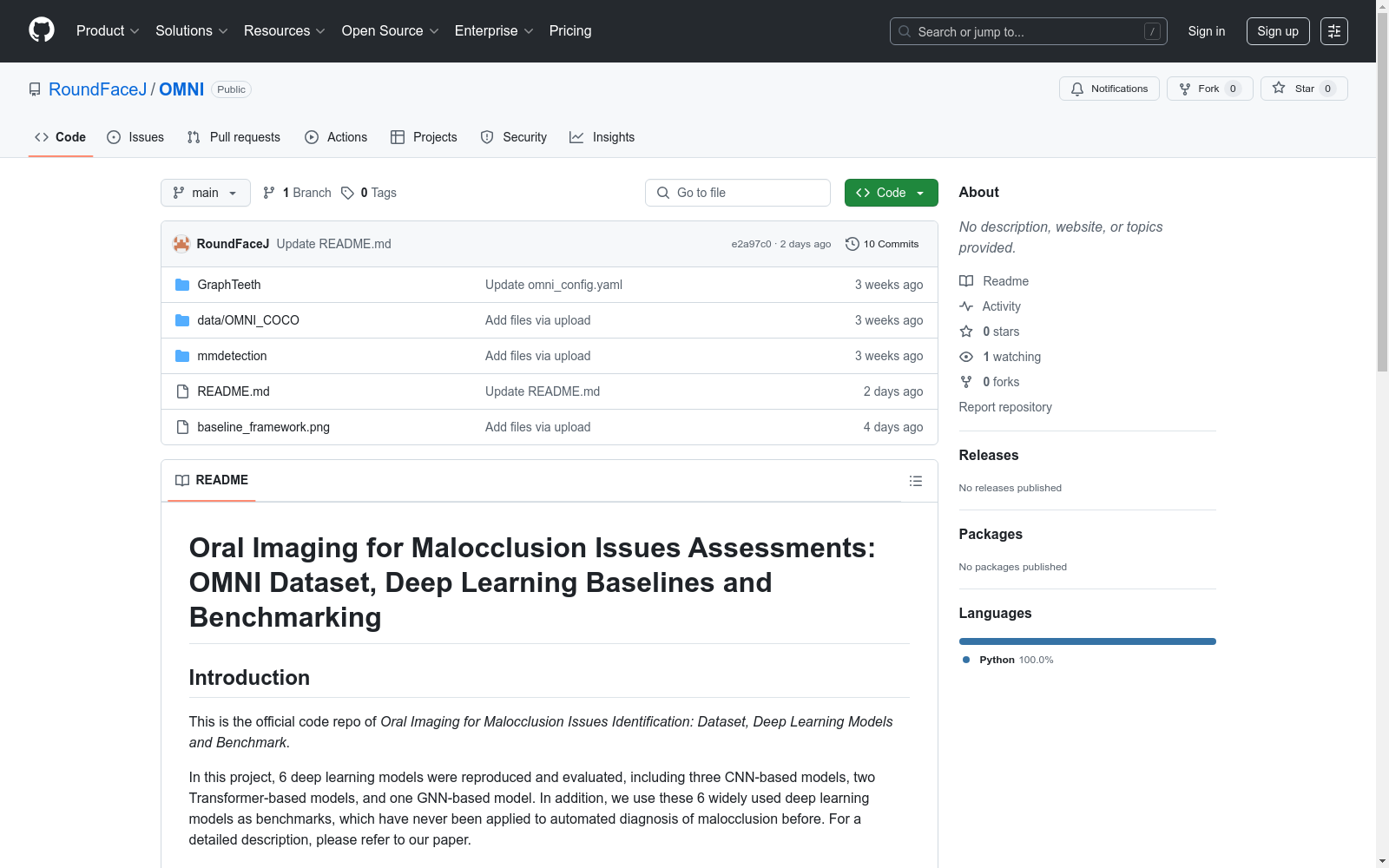Open the RoundFaceJ owner link
The width and height of the screenshot is (1389, 868).
(x=98, y=89)
